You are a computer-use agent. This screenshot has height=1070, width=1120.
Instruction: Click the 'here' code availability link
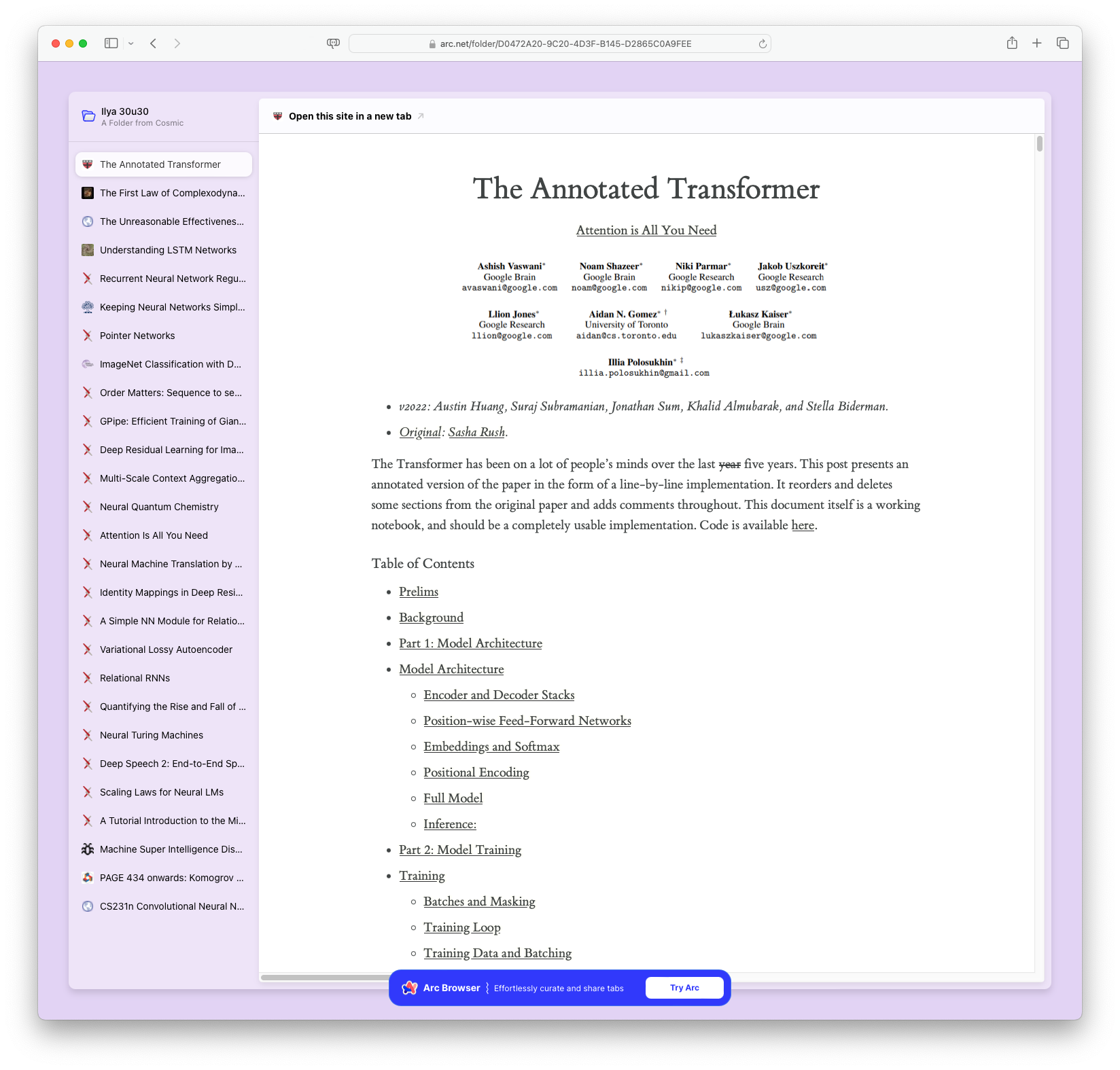803,525
